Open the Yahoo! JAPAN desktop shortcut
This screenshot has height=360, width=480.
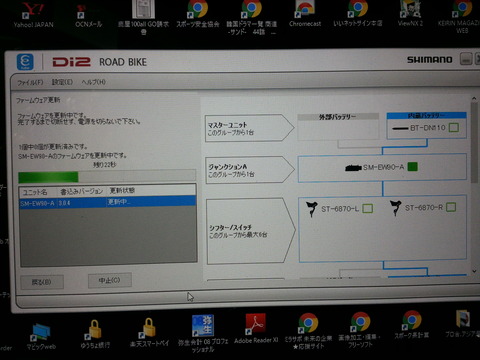[33, 13]
